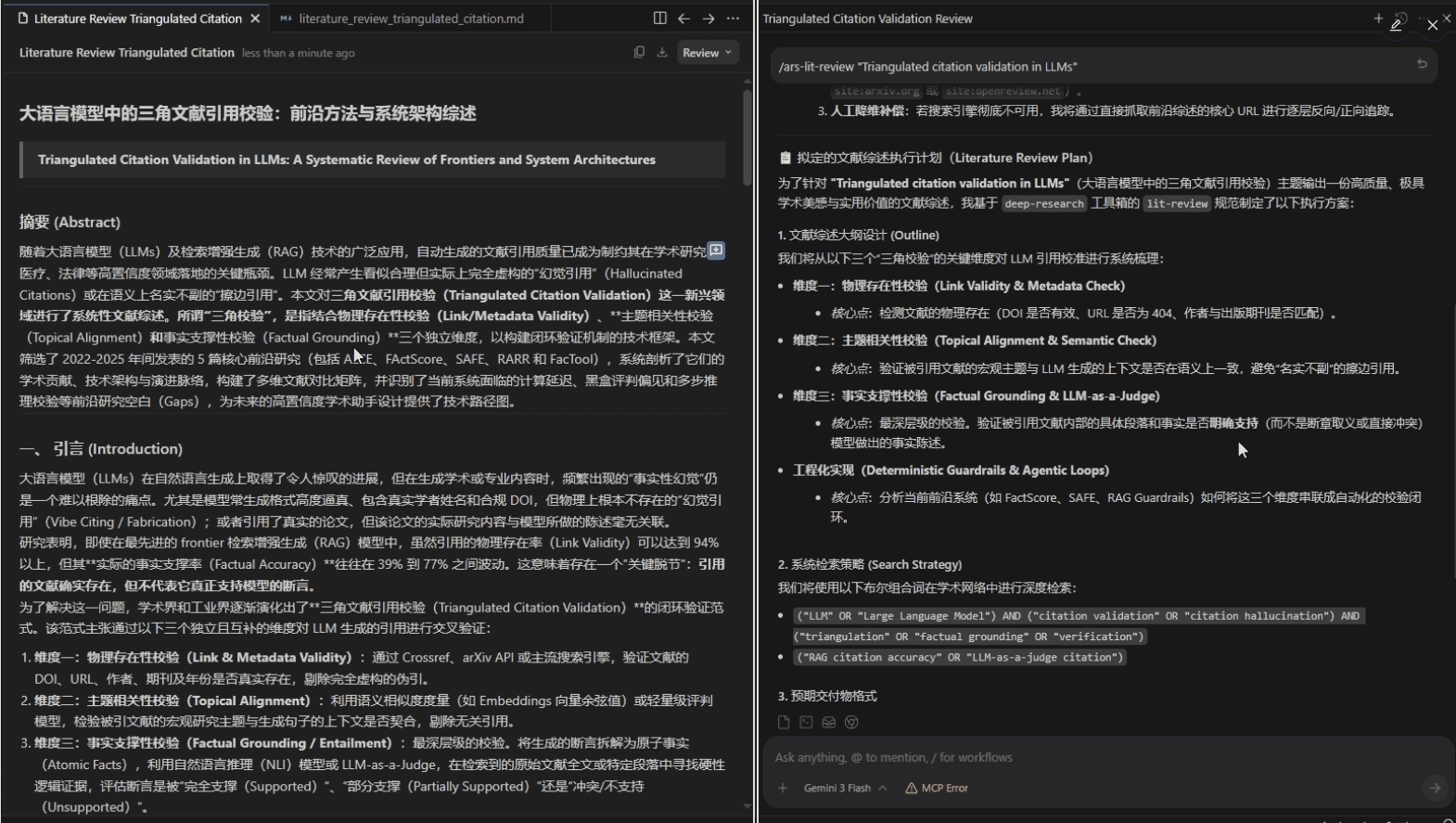Click '1. 文献综述大纲设计 (Outline)' in chat
This screenshot has width=1456, height=823.
(858, 235)
